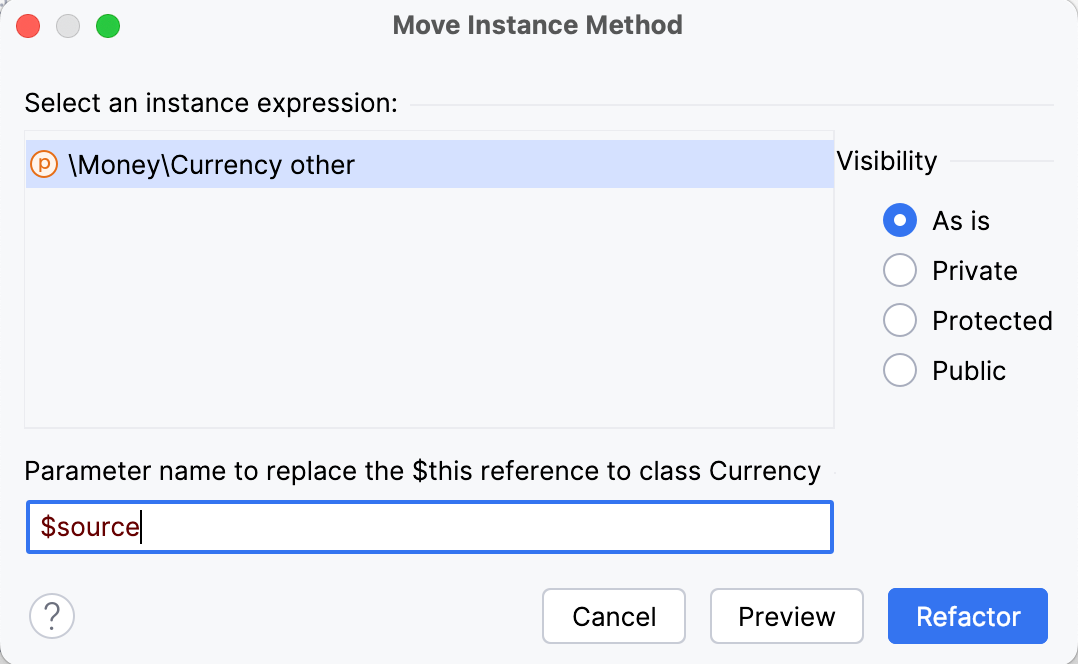Click the Visibility section header
This screenshot has width=1078, height=664.
[886, 160]
